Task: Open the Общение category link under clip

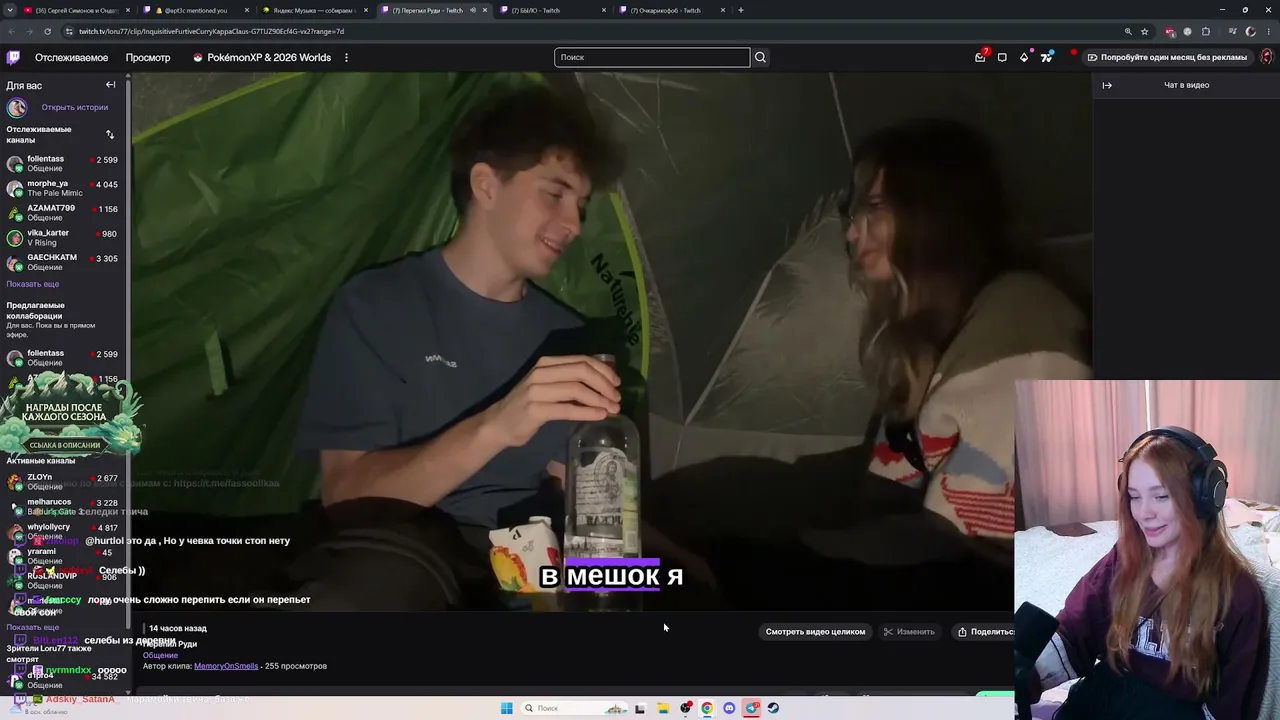Action: point(160,655)
